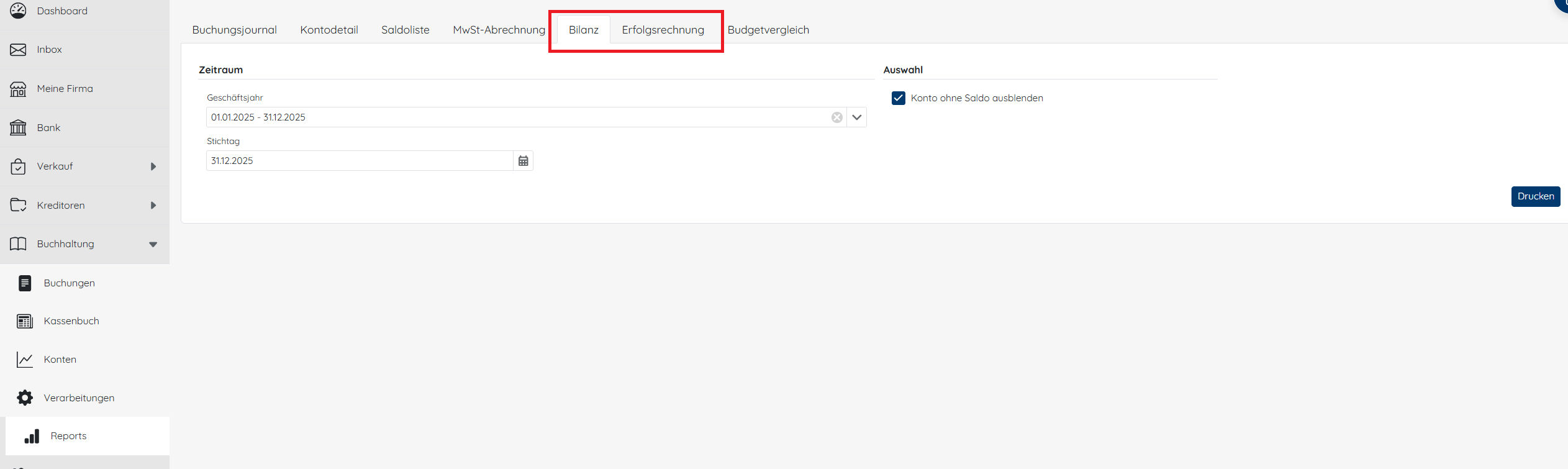The width and height of the screenshot is (1568, 469).
Task: Expand the Kreditoren submenu arrow
Action: (153, 206)
